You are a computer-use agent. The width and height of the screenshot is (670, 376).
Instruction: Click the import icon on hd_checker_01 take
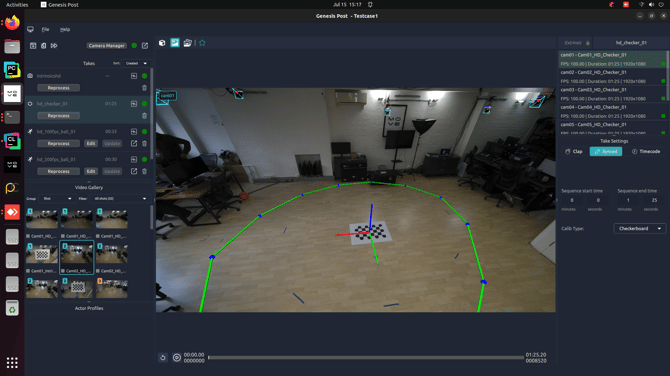[x=134, y=103]
